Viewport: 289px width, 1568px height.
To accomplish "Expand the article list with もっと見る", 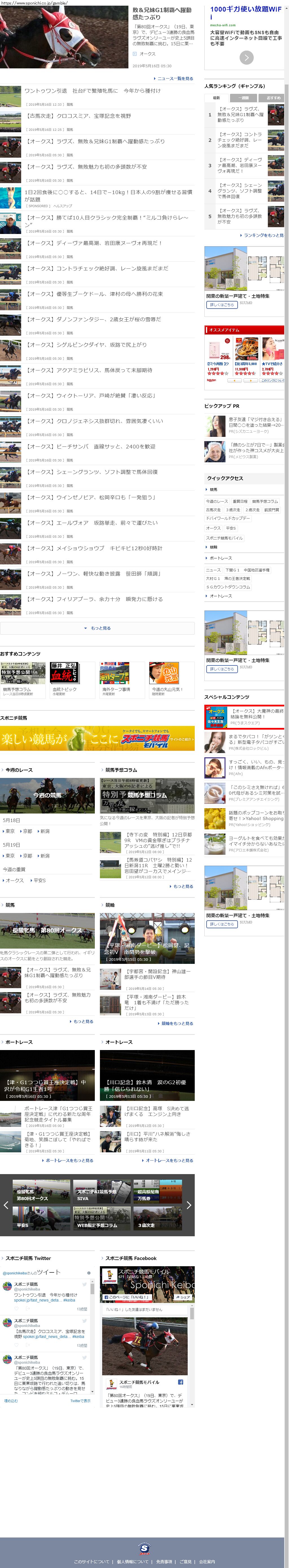I will click(97, 628).
